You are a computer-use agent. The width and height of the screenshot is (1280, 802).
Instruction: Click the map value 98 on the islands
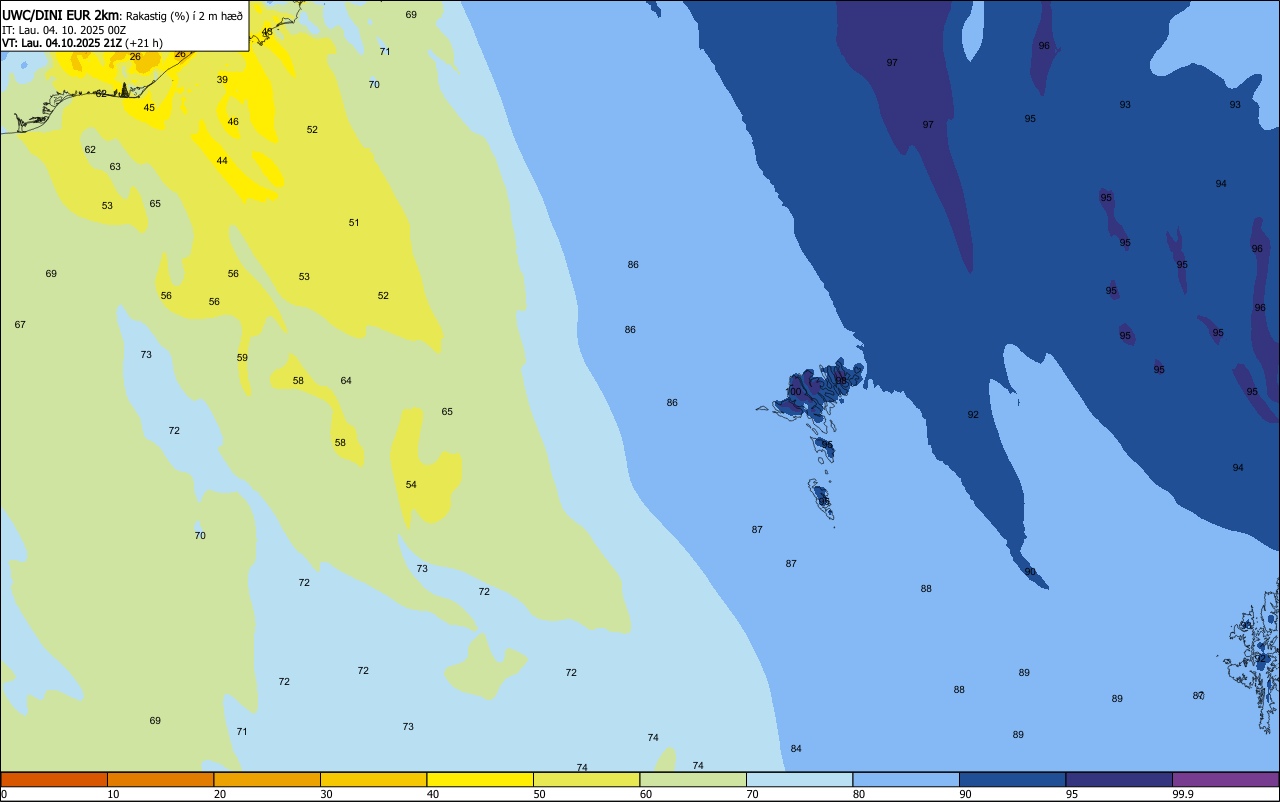click(841, 381)
